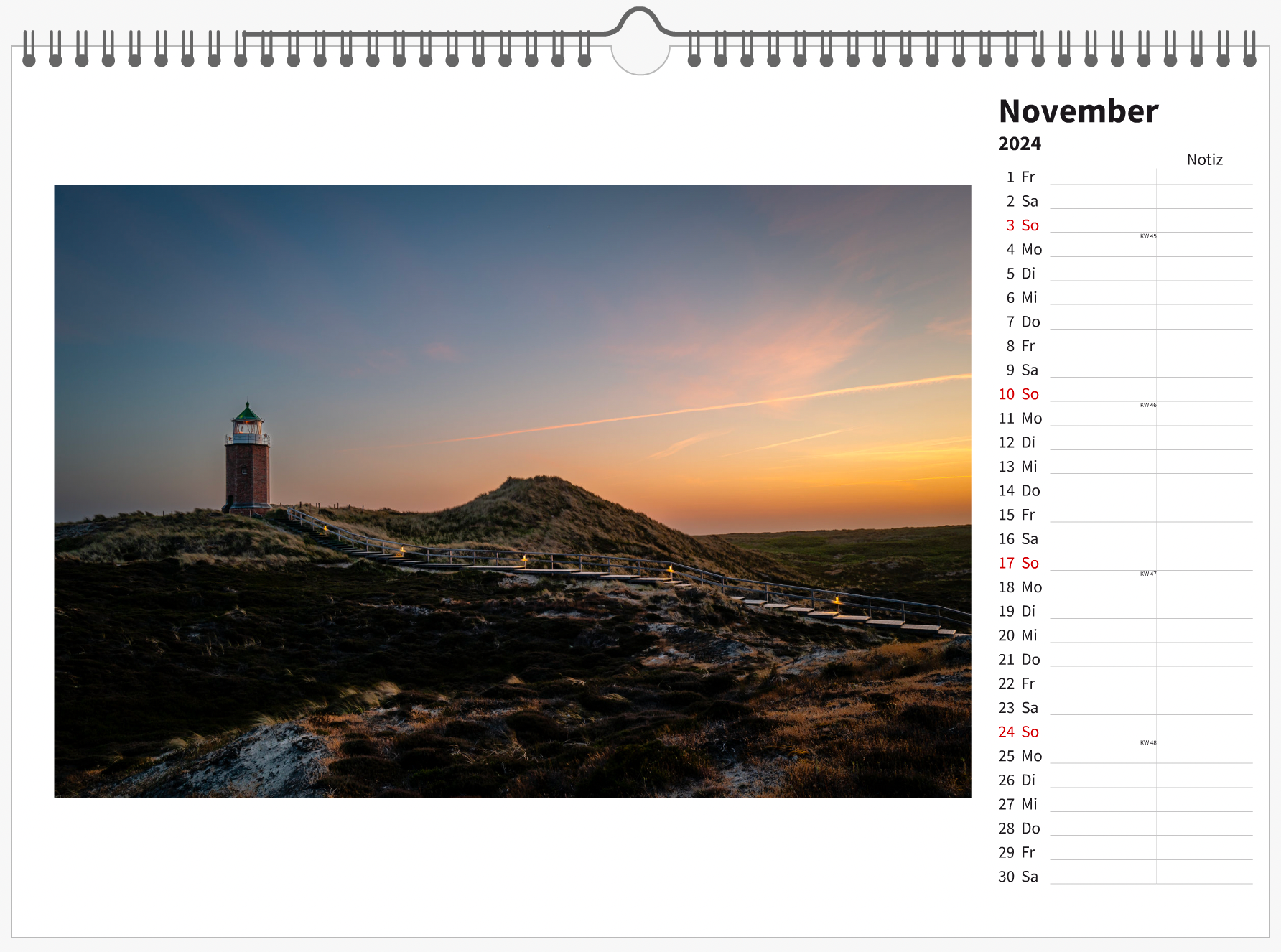Click the date "26 Di"
The height and width of the screenshot is (952, 1281).
click(x=1017, y=780)
